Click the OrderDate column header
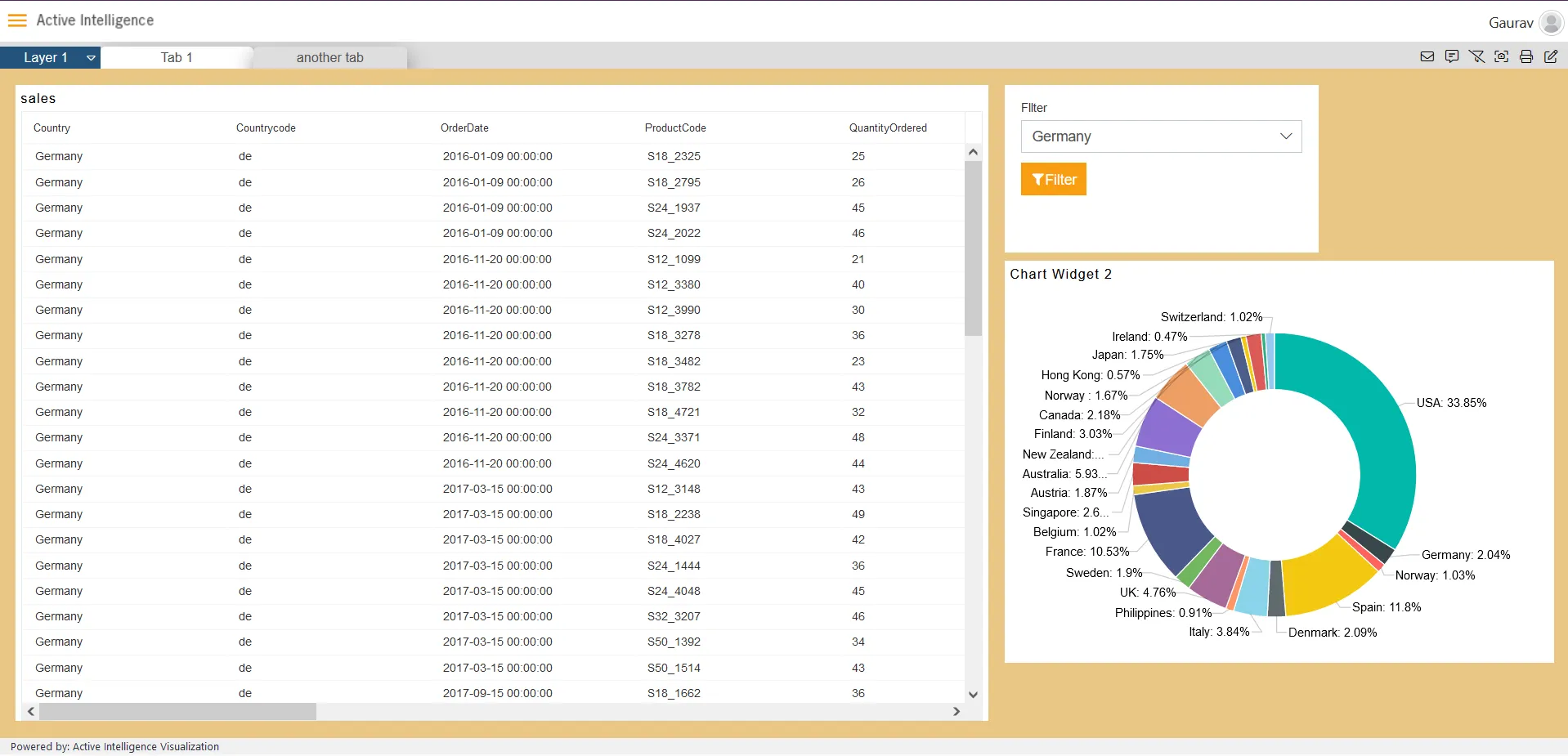Image resolution: width=1568 pixels, height=756 pixels. [464, 128]
